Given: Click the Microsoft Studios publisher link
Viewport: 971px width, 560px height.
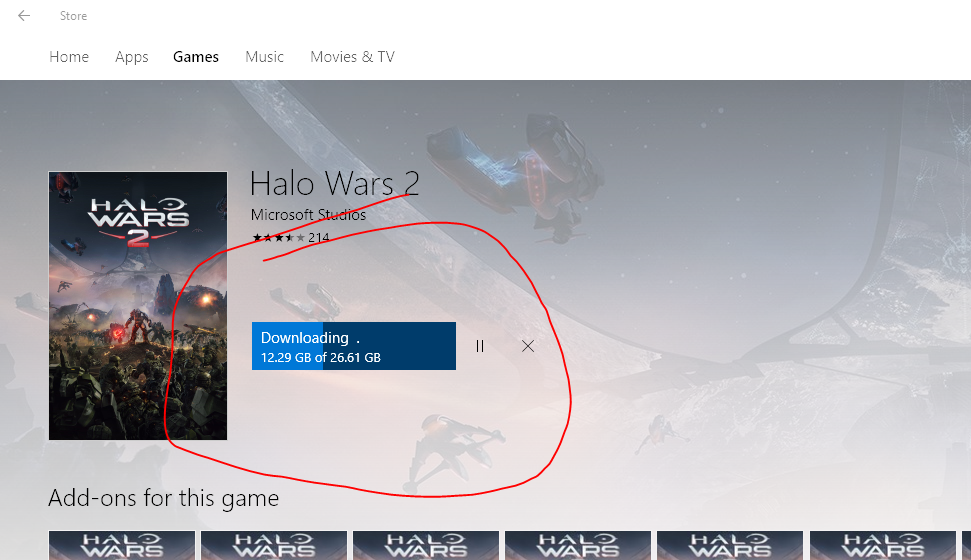Looking at the screenshot, I should click(308, 215).
